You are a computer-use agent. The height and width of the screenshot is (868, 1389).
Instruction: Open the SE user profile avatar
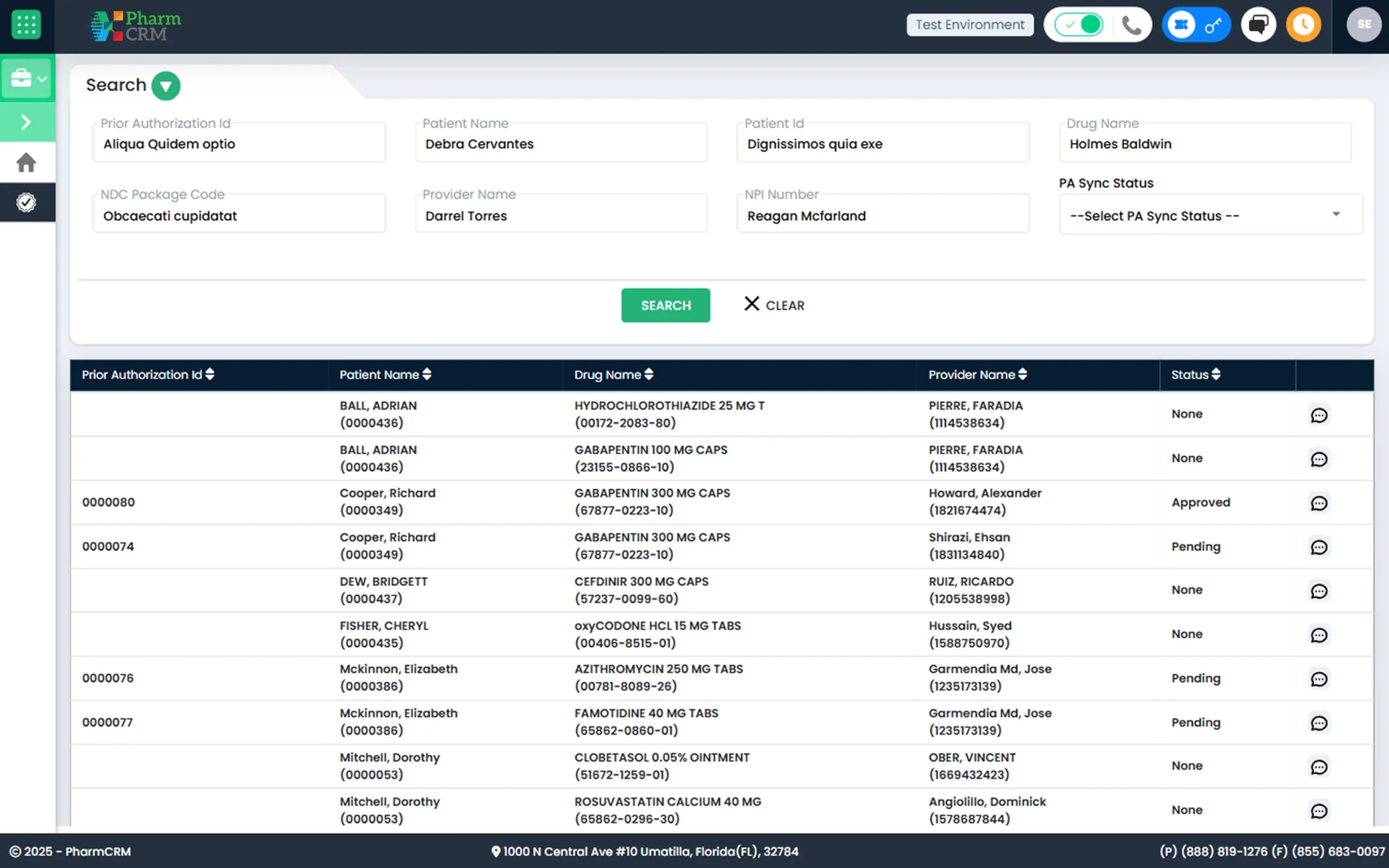[1363, 25]
